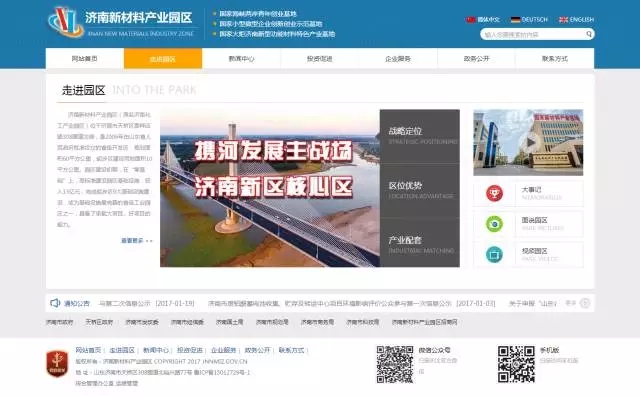Select 战略定位 Strategic Positioning panel

(420, 136)
